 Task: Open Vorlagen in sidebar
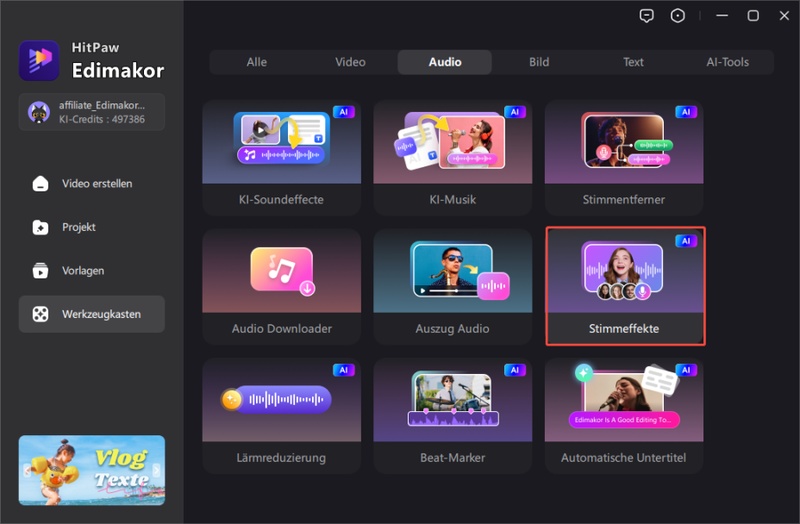[x=92, y=270]
